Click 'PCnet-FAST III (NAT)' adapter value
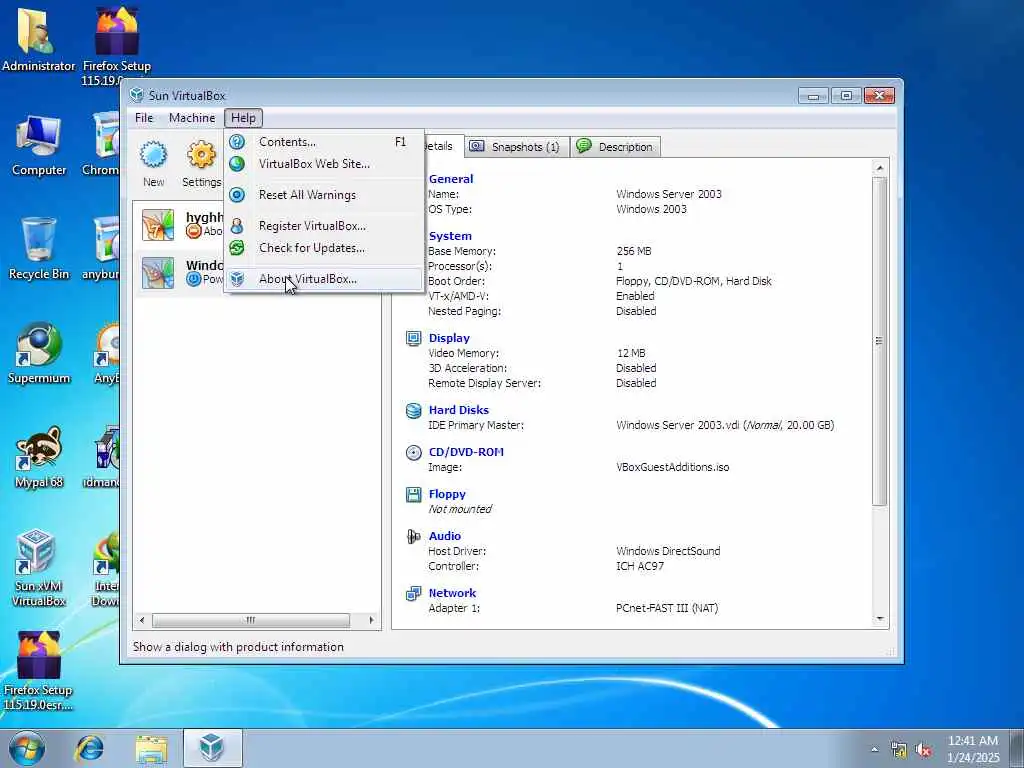Screen dimensions: 1024x768 [x=667, y=609]
